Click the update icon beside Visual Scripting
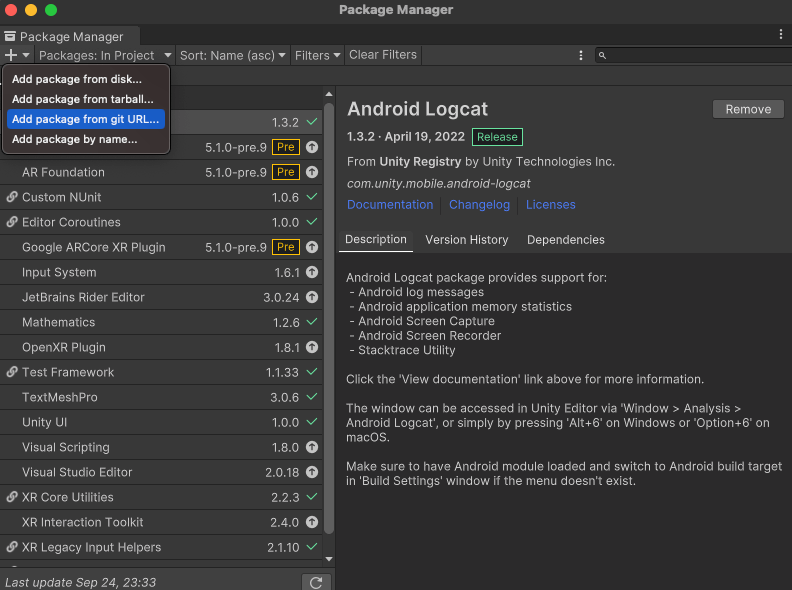This screenshot has width=792, height=590. click(x=312, y=447)
